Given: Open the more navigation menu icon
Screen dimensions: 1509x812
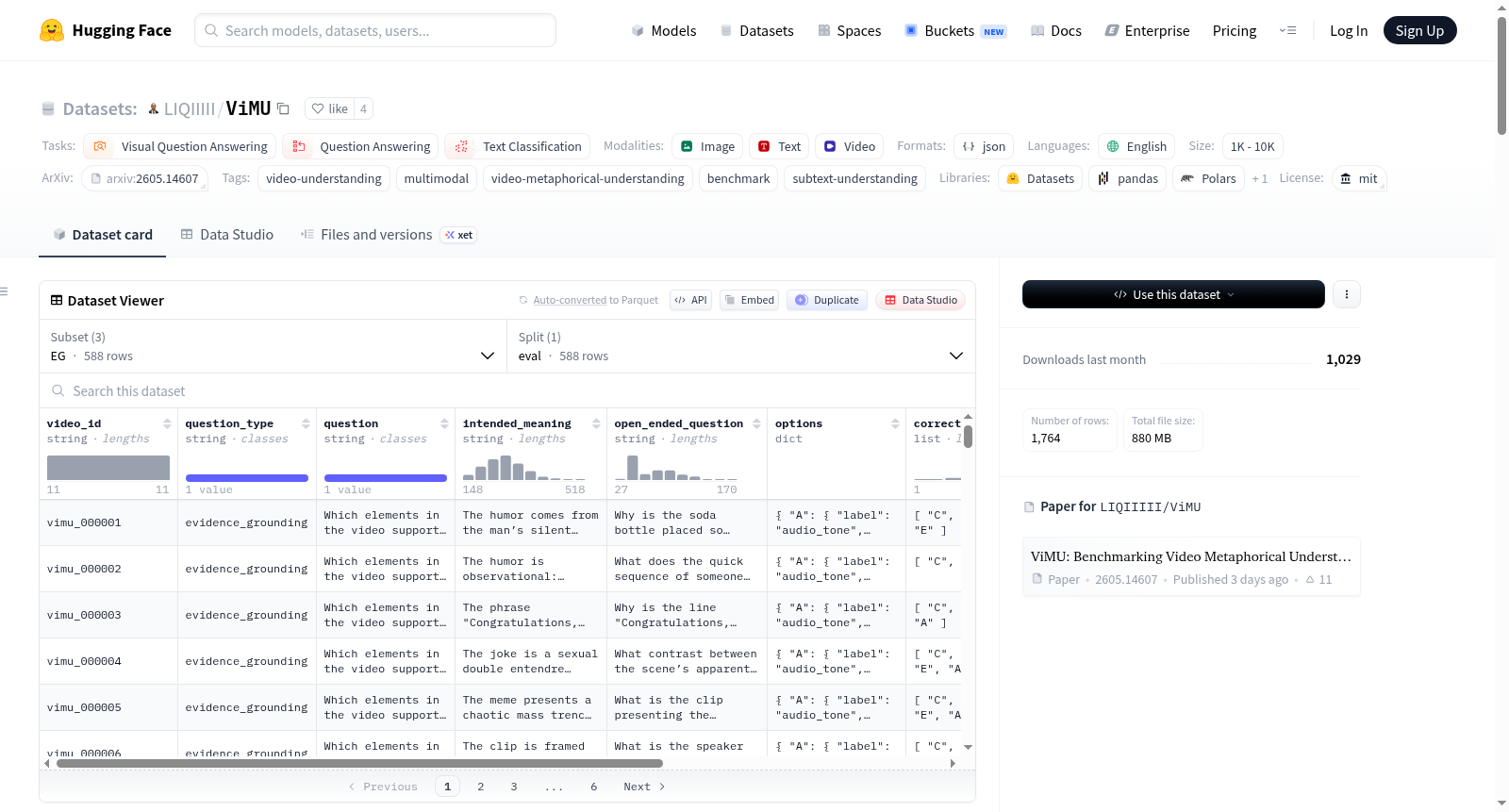Looking at the screenshot, I should click(1287, 30).
